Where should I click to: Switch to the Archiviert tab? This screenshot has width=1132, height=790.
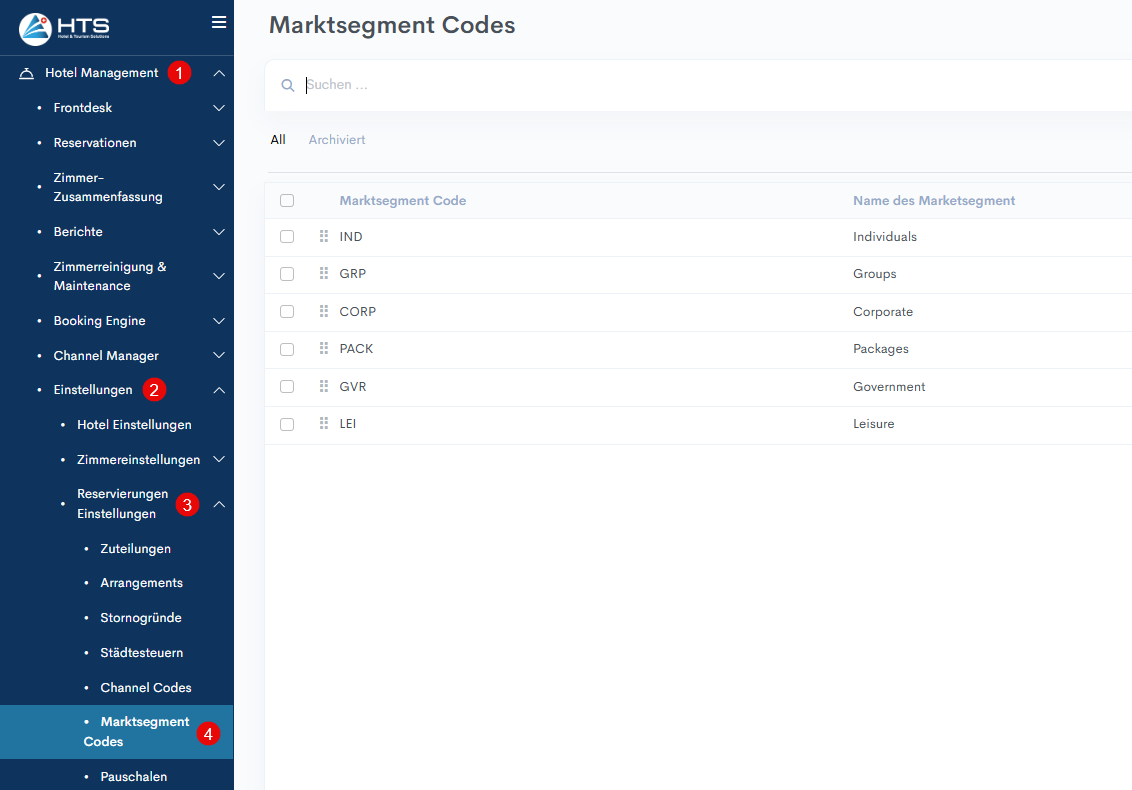coord(336,140)
